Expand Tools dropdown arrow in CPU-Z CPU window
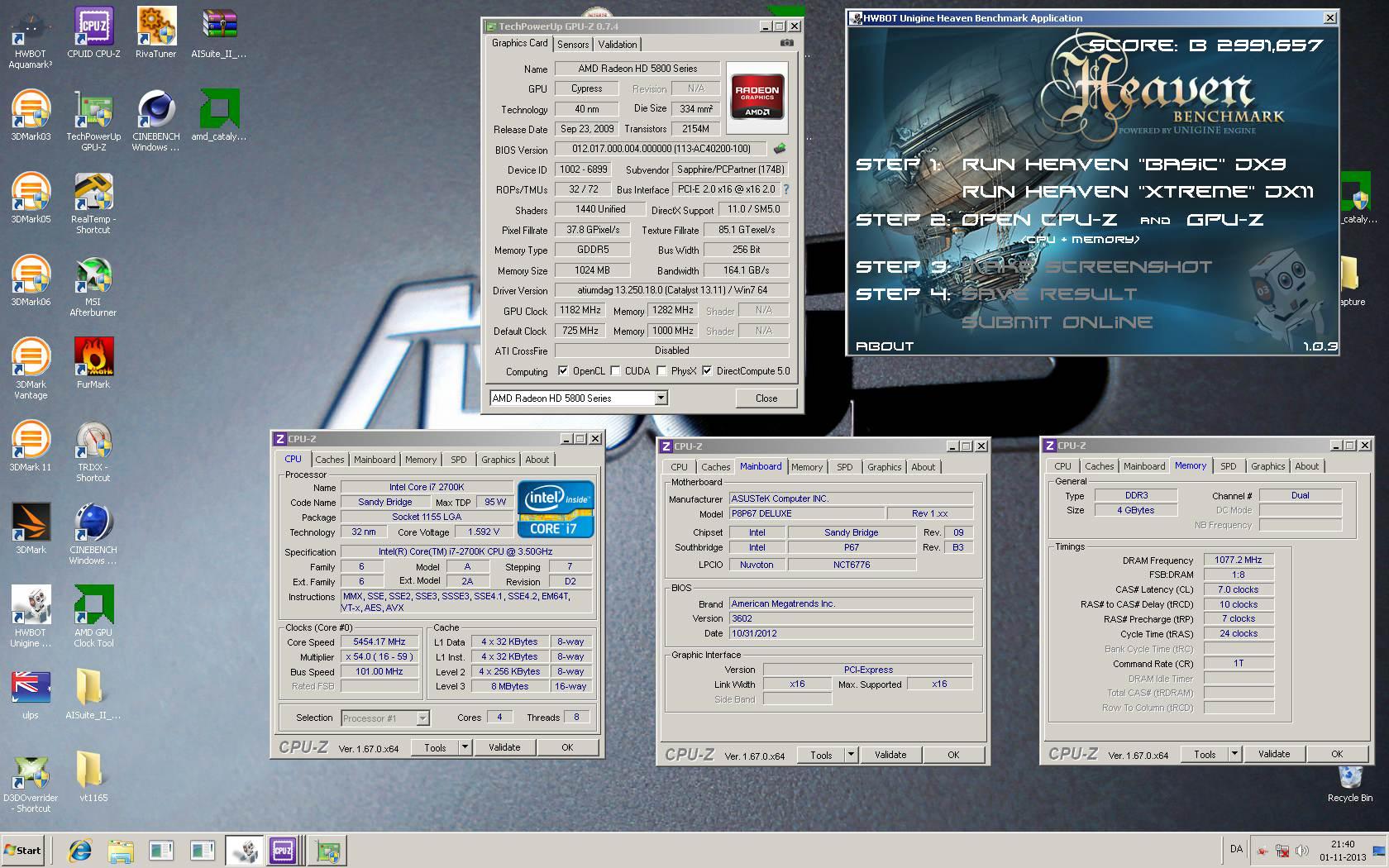The width and height of the screenshot is (1389, 868). coord(465,747)
